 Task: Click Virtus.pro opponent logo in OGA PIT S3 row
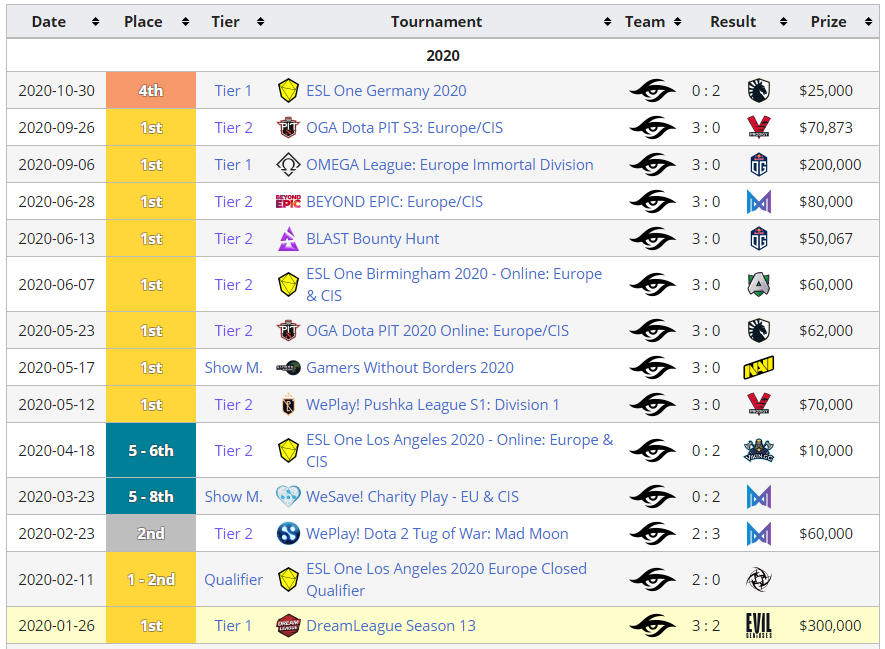(x=759, y=128)
